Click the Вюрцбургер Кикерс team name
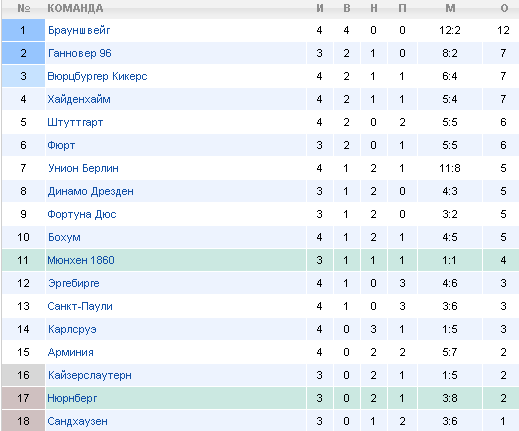Image resolution: width=519 pixels, height=431 pixels. (x=97, y=76)
